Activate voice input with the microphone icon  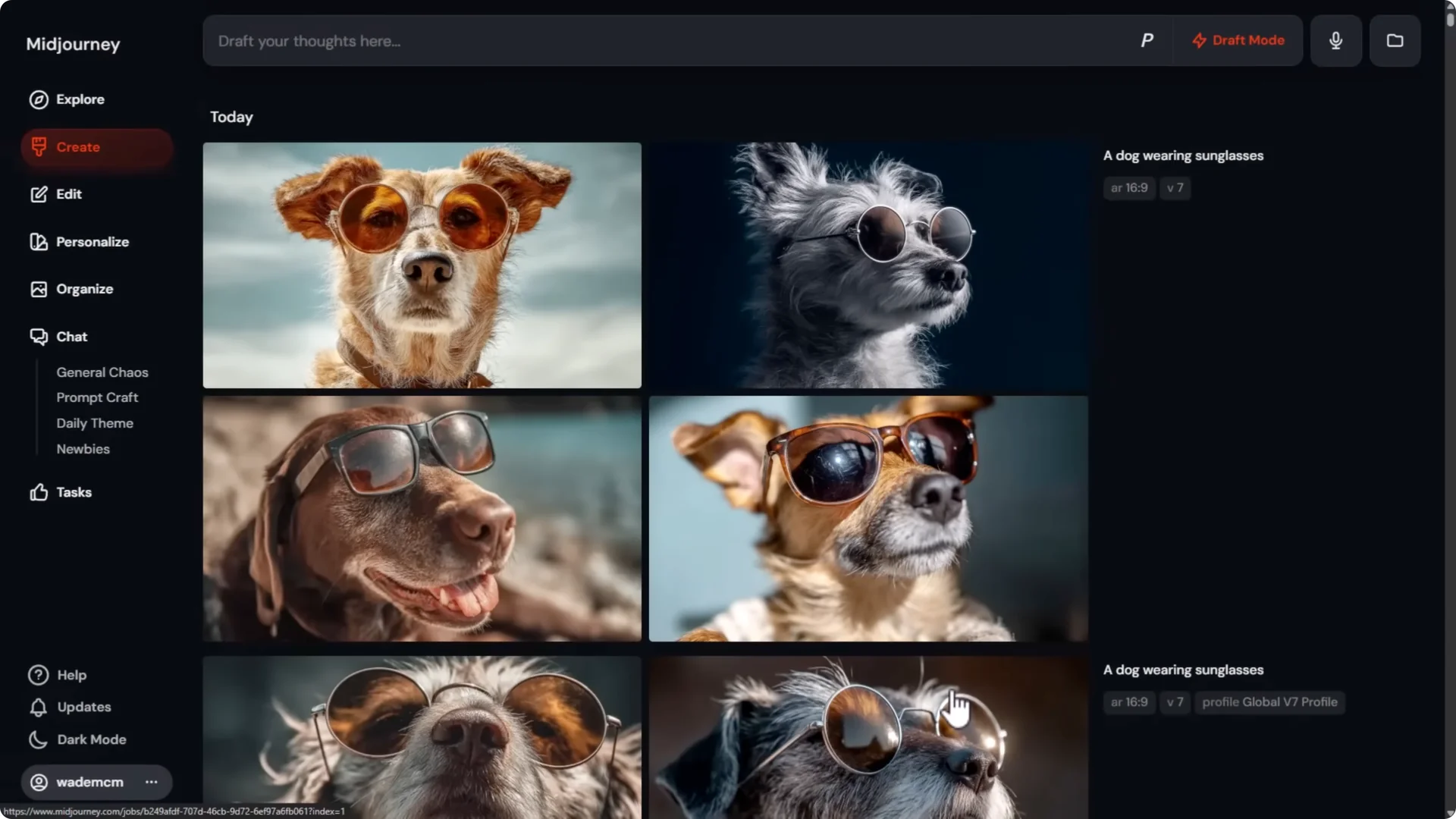click(x=1336, y=40)
